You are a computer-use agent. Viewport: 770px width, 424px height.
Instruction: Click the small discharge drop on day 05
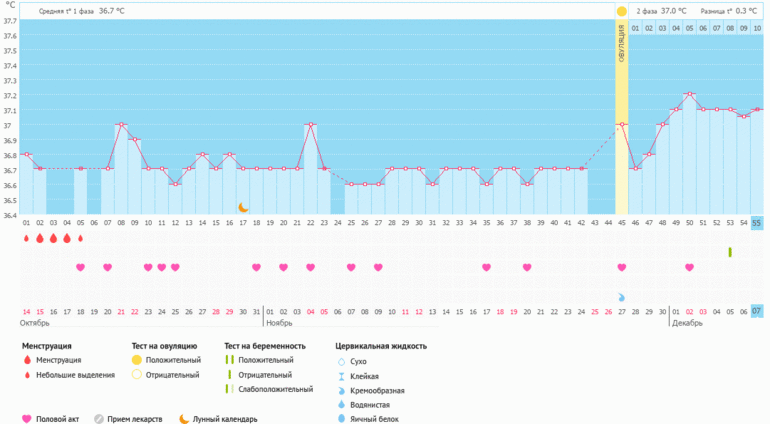[x=80, y=239]
